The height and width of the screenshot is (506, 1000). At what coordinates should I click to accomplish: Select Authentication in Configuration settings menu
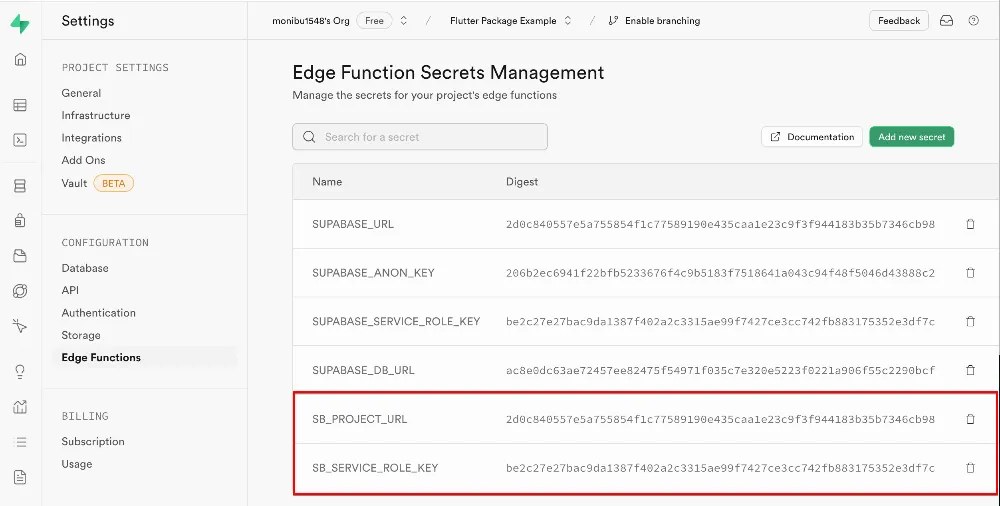point(98,313)
